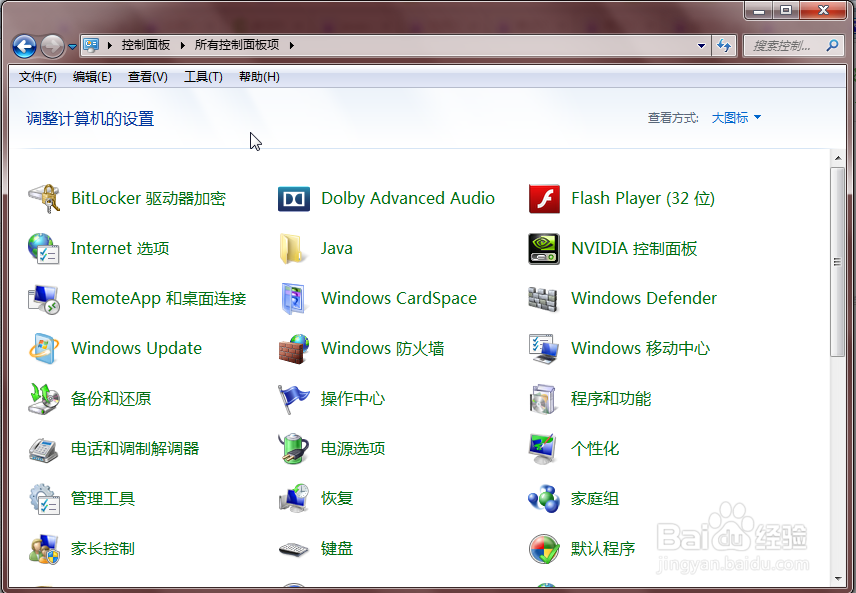Click the refresh button beside address bar
The width and height of the screenshot is (856, 593).
(x=724, y=45)
